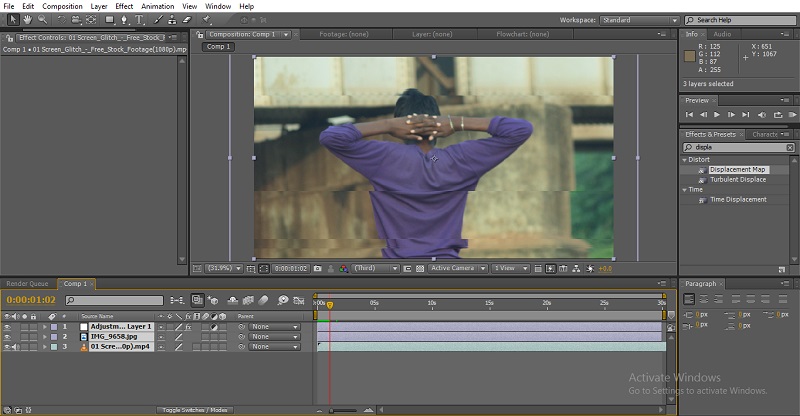Click the Comp 1 breadcrumb button in viewer

pyautogui.click(x=218, y=46)
